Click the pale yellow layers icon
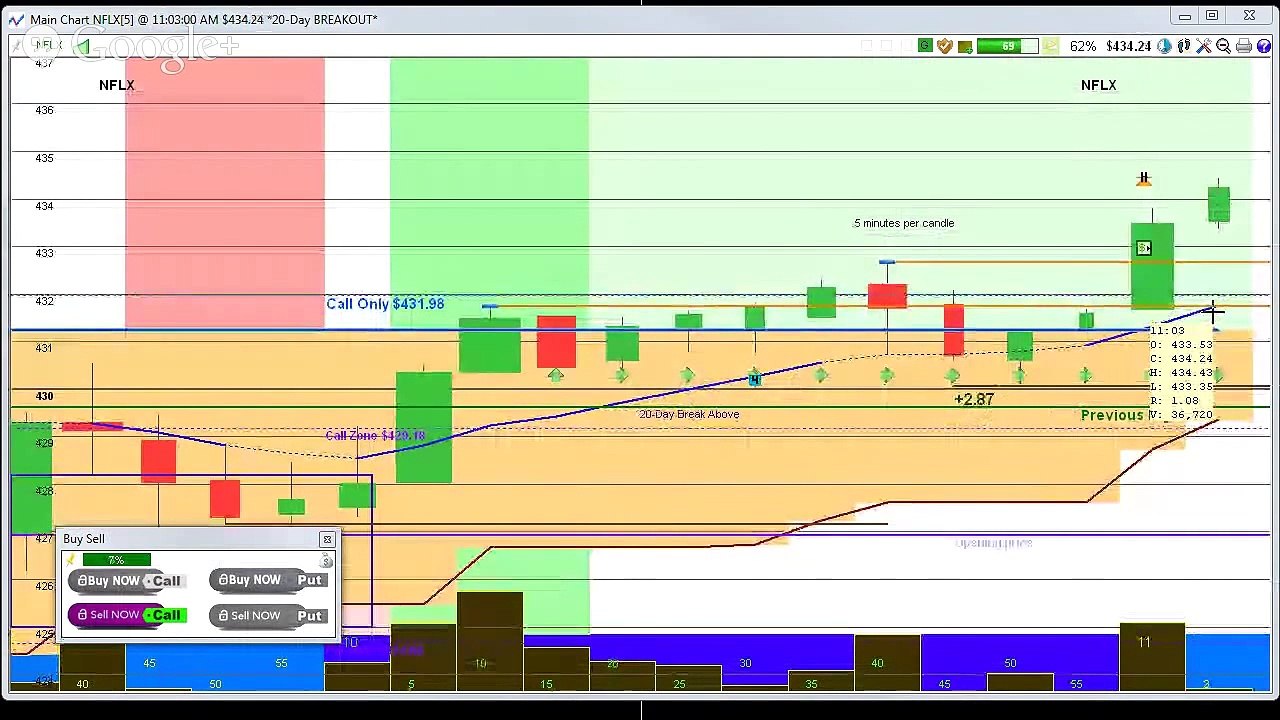 point(1050,46)
